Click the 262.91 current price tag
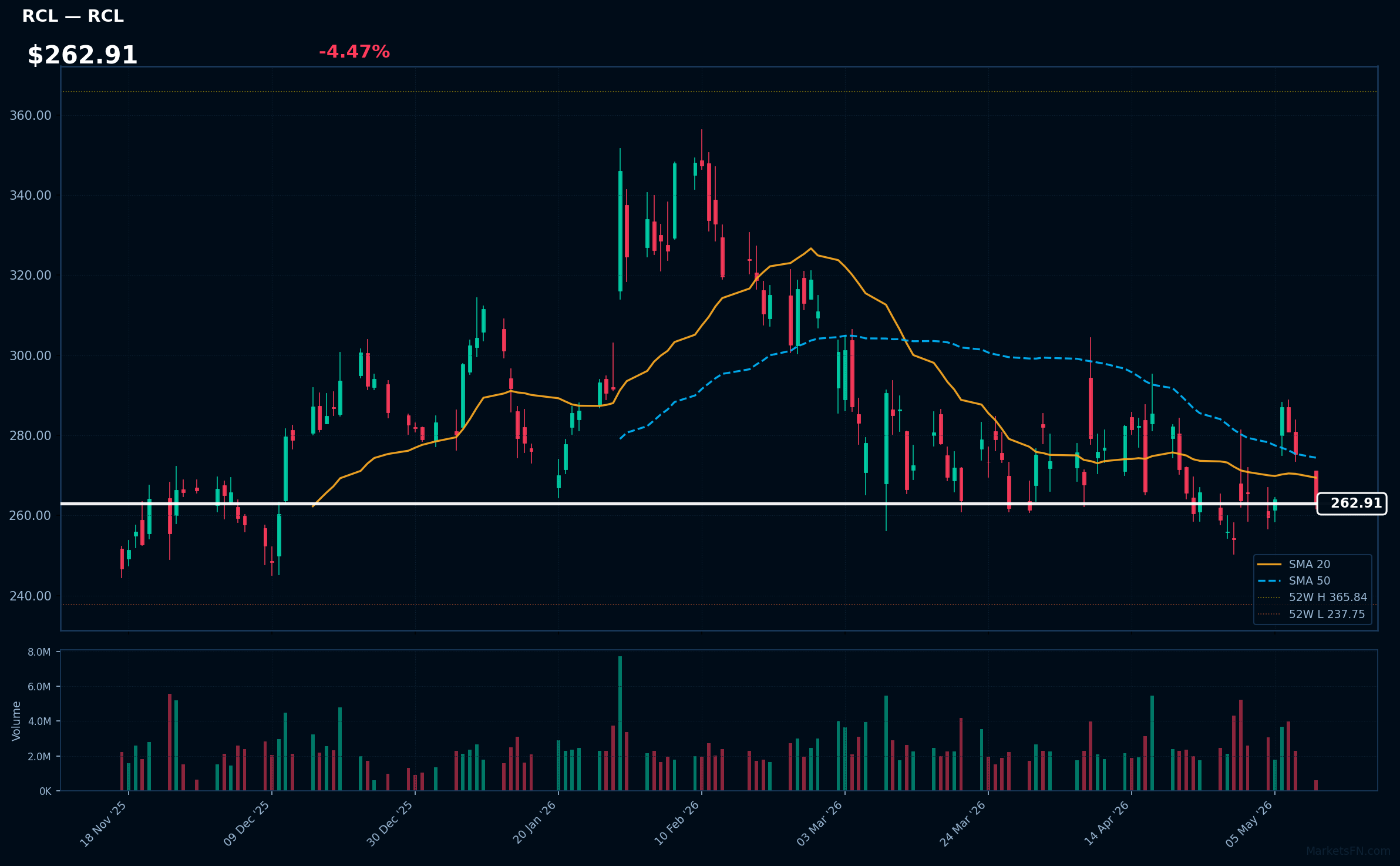This screenshot has height=866, width=1400. 1351,504
